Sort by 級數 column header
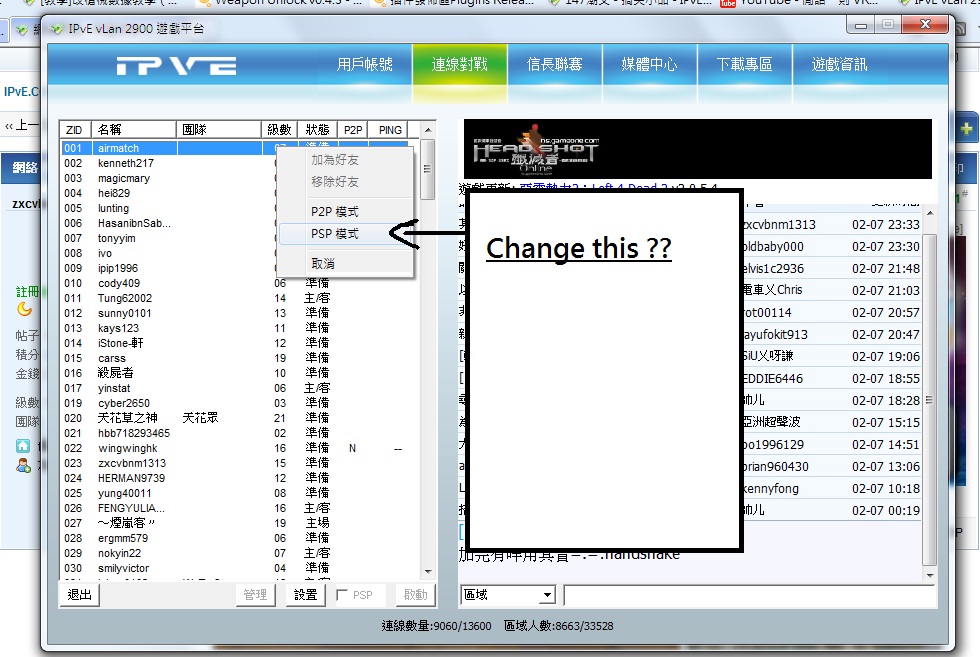Screen dimensions: 980x657 279,130
